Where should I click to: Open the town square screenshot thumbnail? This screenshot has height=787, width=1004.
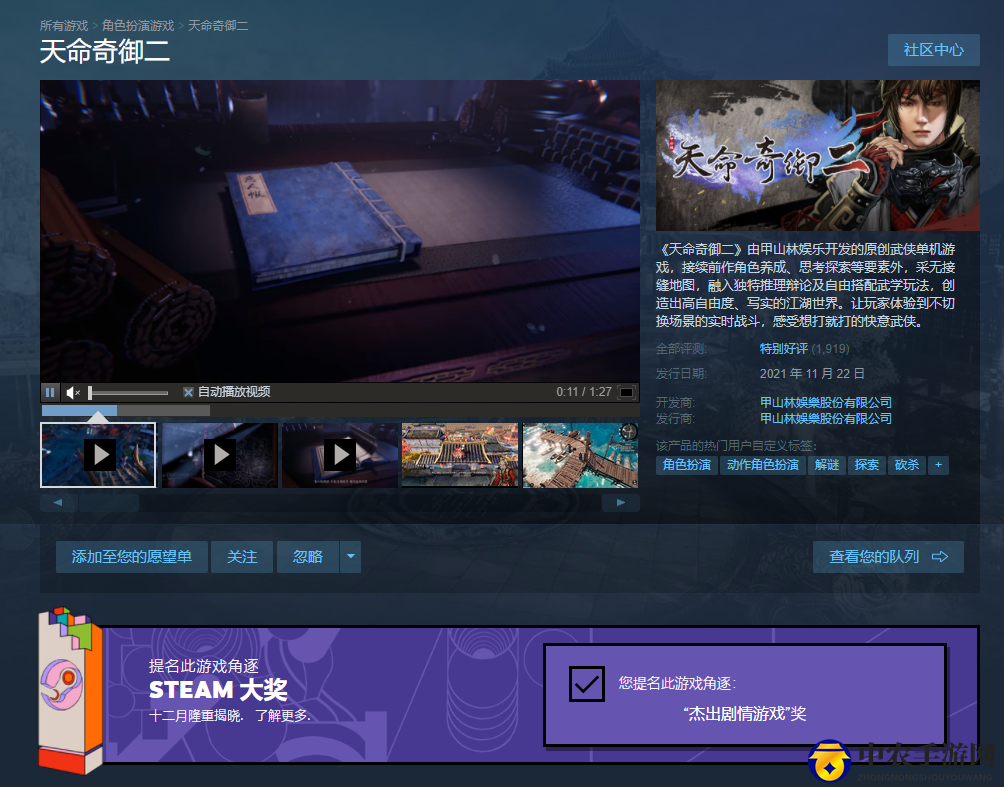(x=460, y=455)
